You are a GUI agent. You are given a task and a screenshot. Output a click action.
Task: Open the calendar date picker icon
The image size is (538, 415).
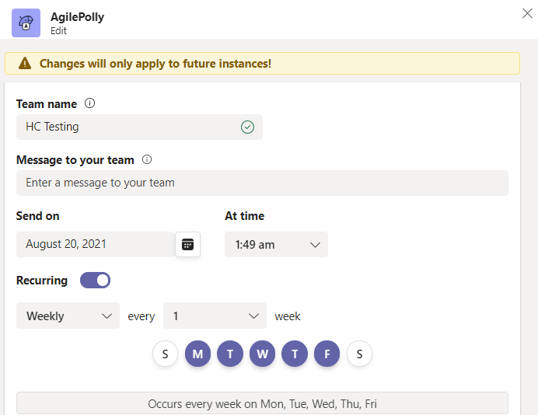tap(188, 244)
